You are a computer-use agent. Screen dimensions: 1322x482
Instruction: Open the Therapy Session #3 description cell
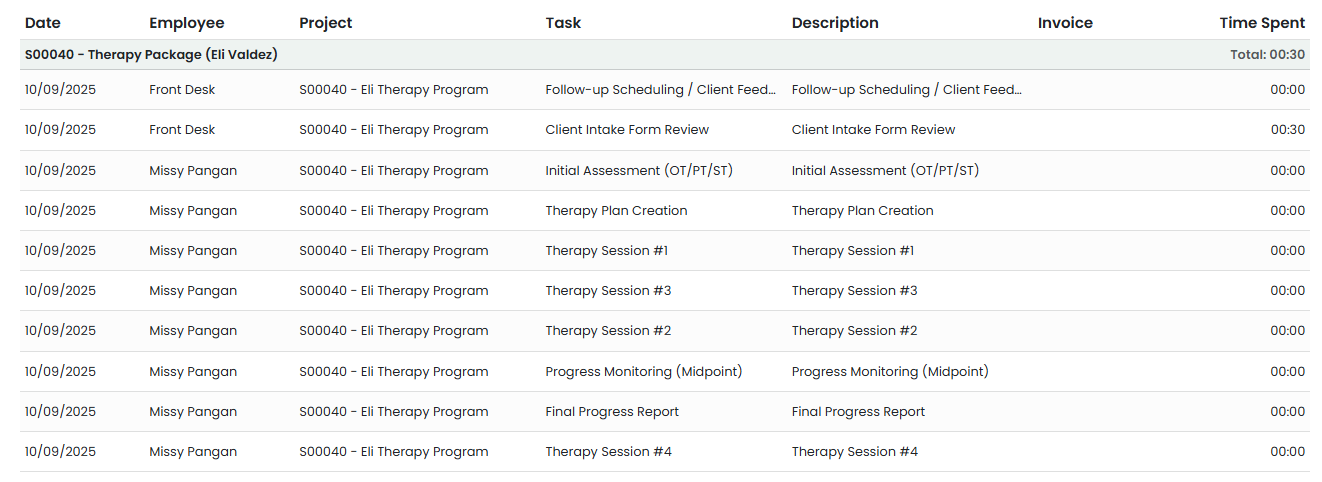pyautogui.click(x=854, y=291)
